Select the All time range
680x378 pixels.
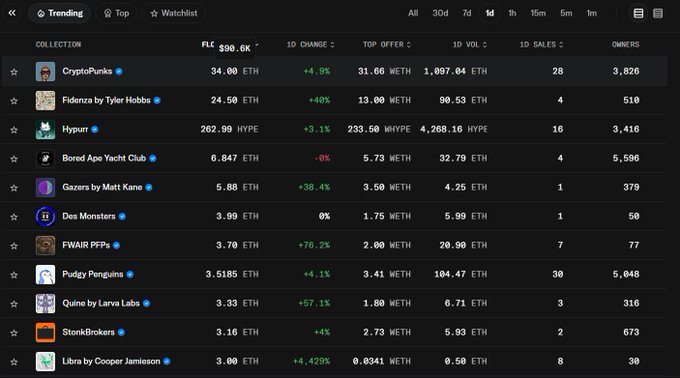413,13
